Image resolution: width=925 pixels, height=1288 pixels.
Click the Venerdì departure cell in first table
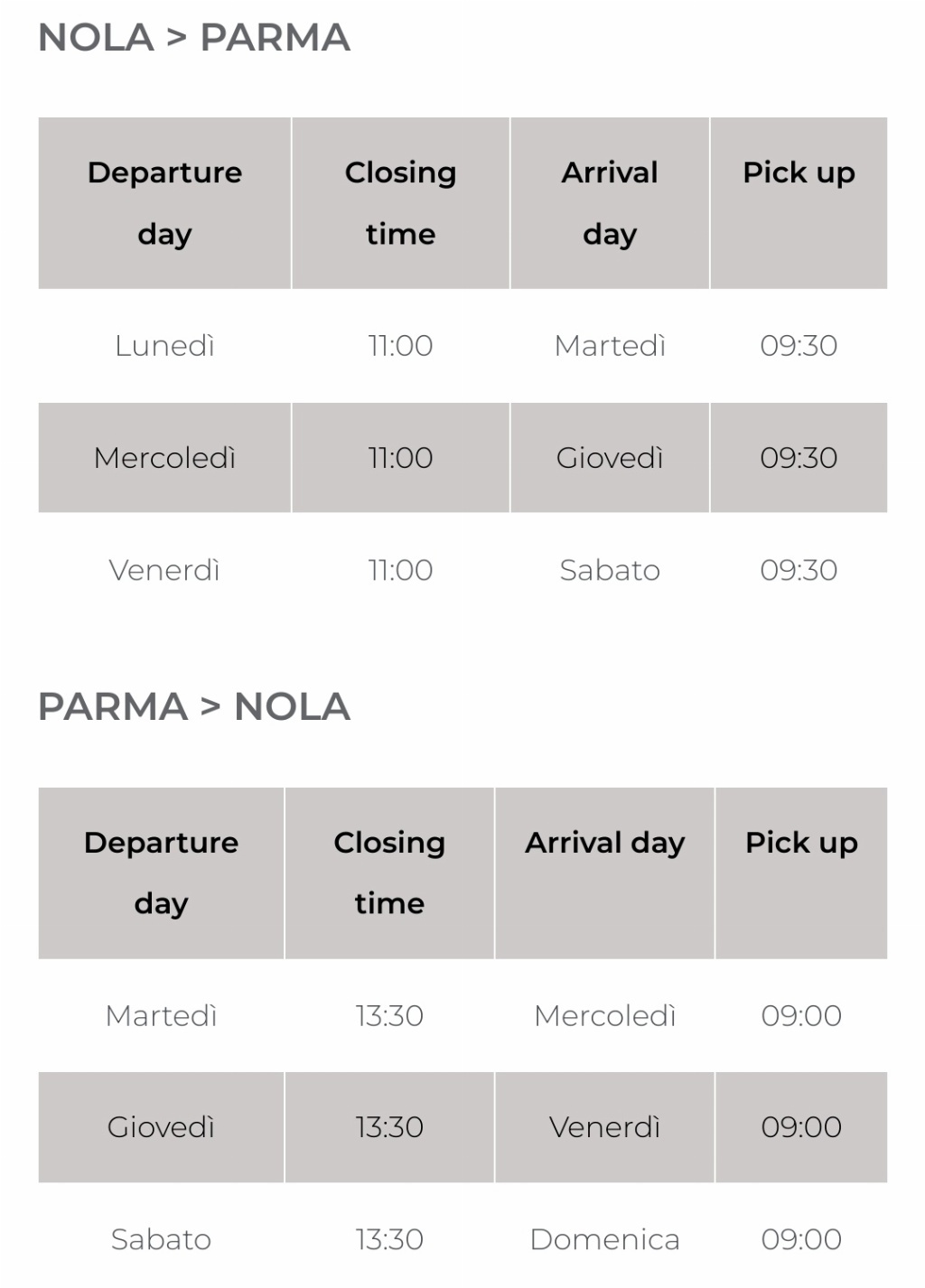coord(164,570)
